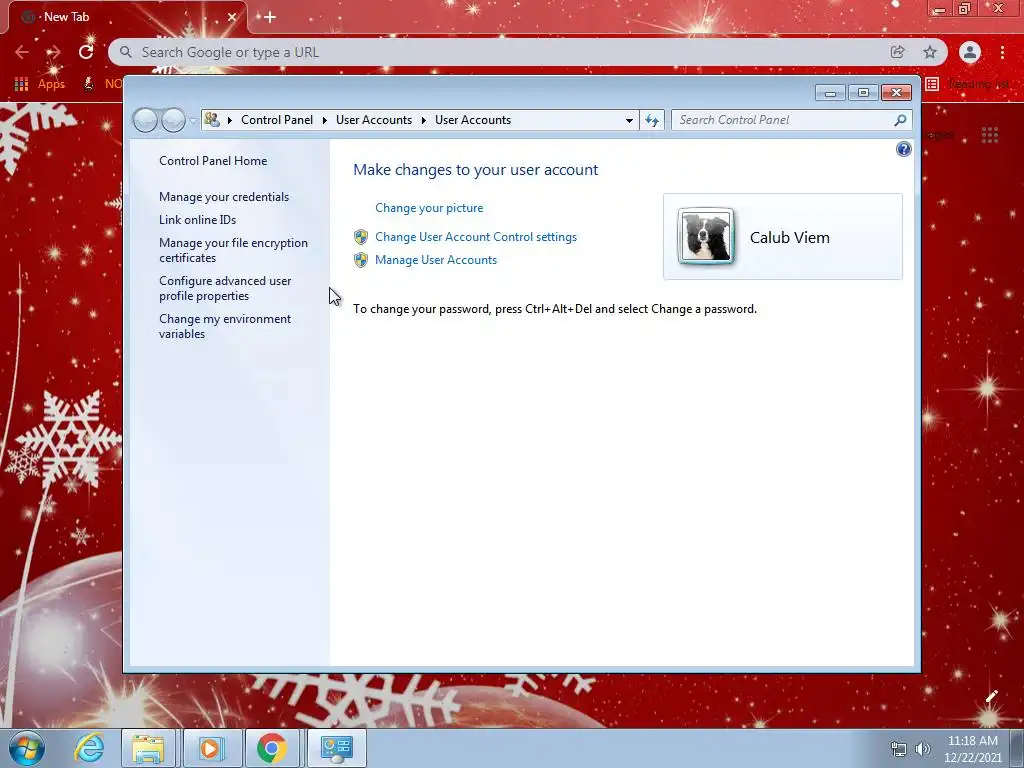Open Manage User Accounts link

pyautogui.click(x=436, y=260)
